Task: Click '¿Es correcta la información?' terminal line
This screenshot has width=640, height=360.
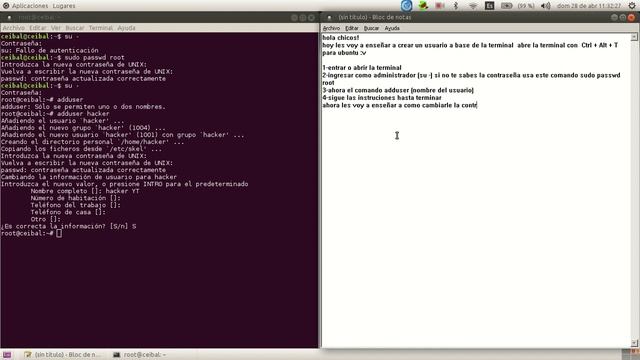Action: [x=68, y=226]
